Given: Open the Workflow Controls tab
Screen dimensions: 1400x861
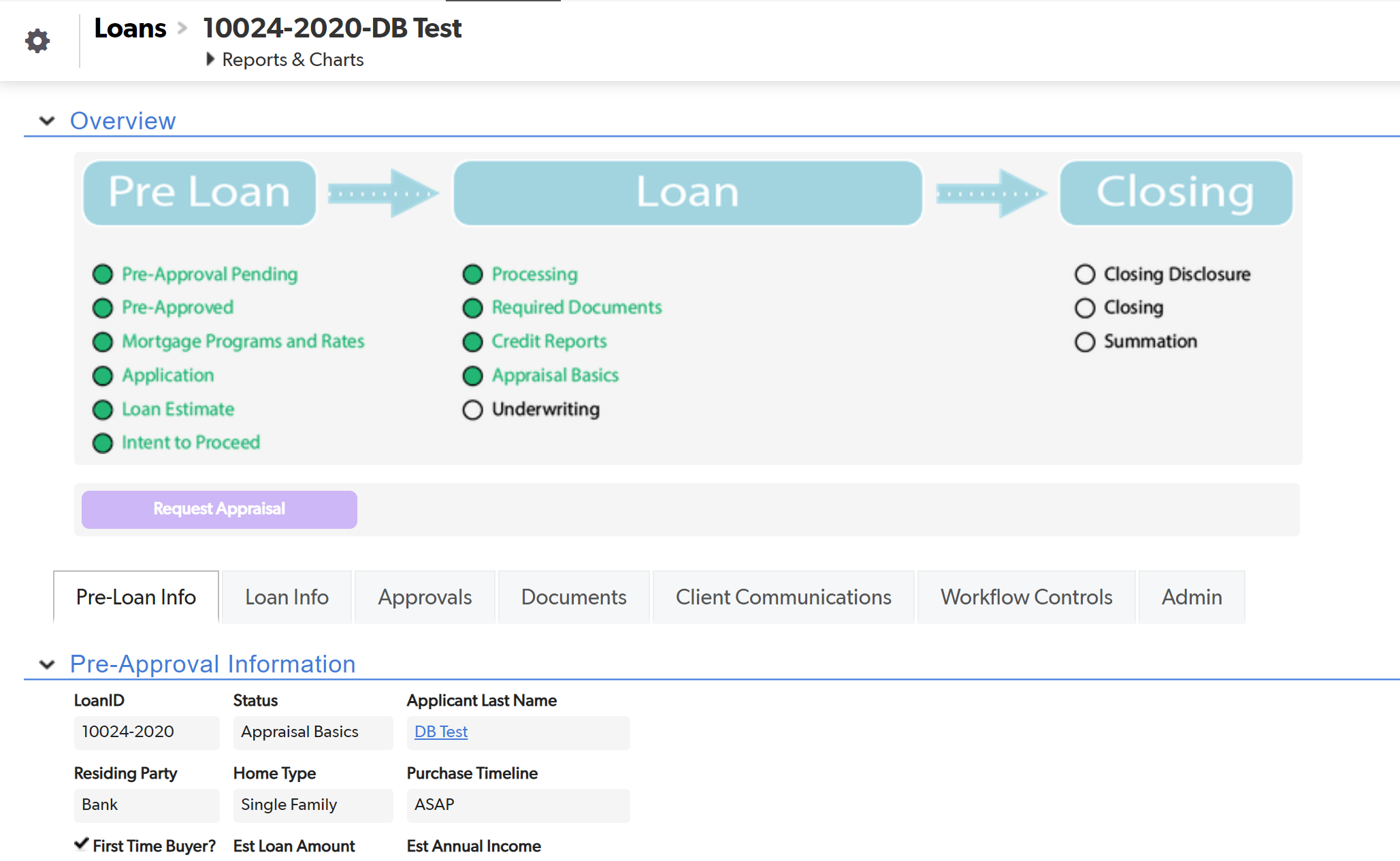Looking at the screenshot, I should click(1026, 597).
